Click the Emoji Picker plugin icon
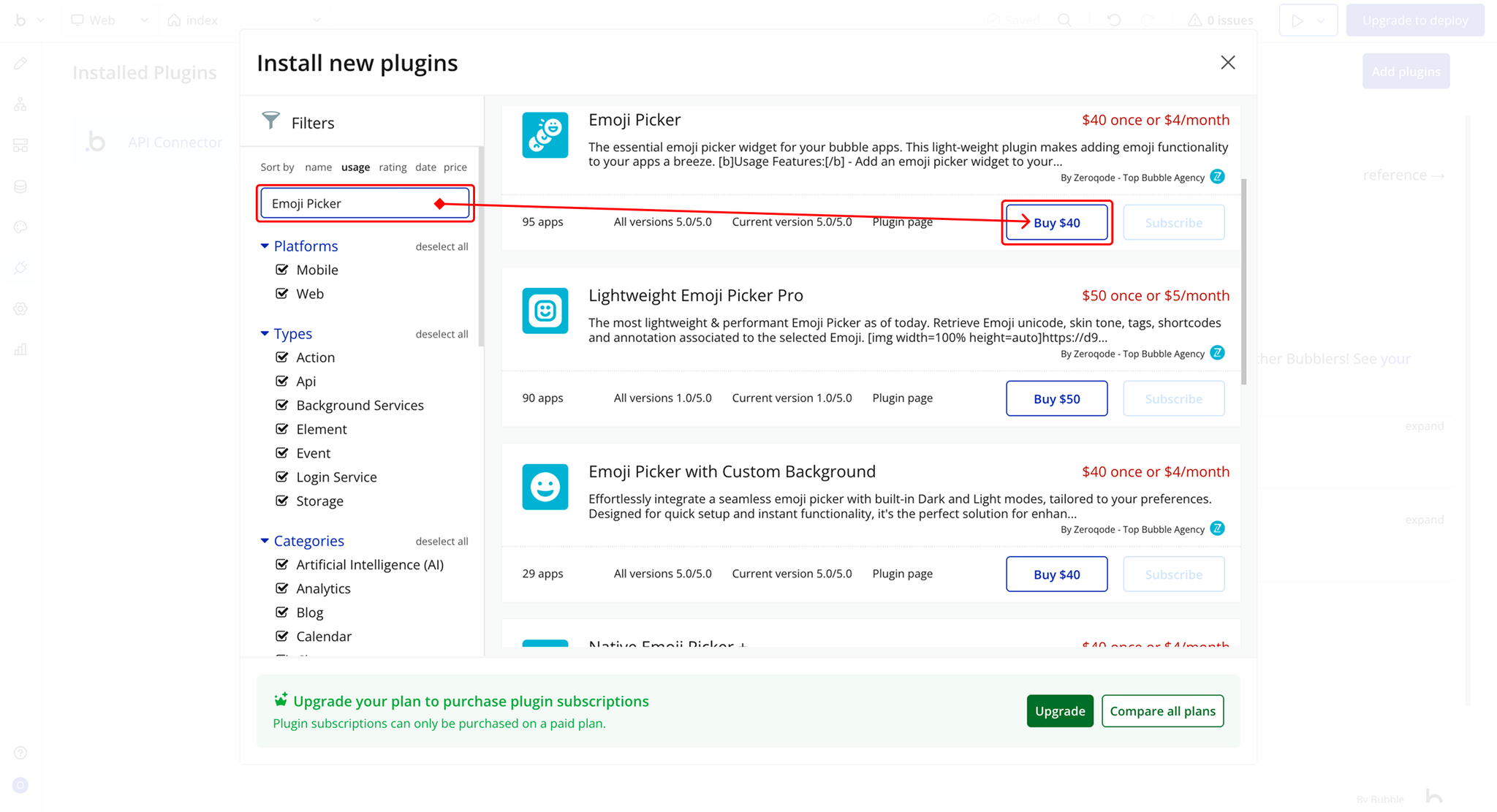This screenshot has width=1497, height=812. 545,134
